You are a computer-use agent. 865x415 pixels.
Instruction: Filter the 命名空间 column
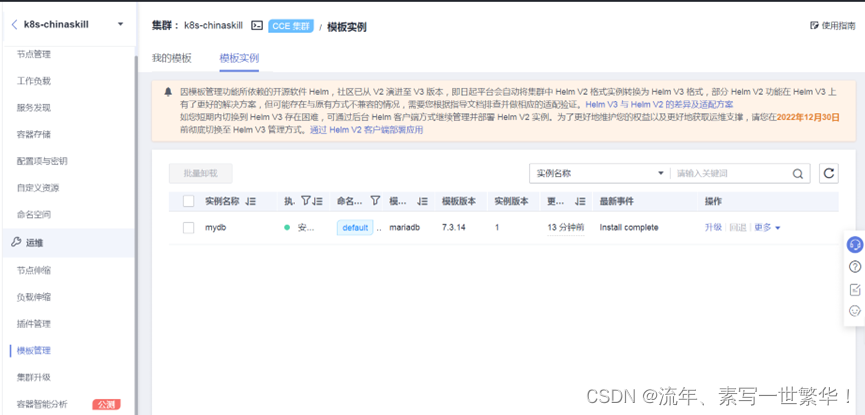(x=375, y=201)
